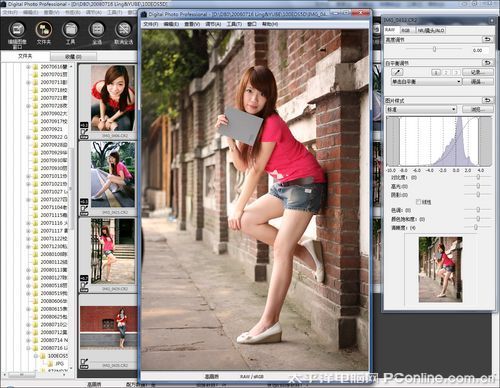Click the Highlight (高光) slider handle
This screenshot has width=500, height=388.
click(478, 186)
